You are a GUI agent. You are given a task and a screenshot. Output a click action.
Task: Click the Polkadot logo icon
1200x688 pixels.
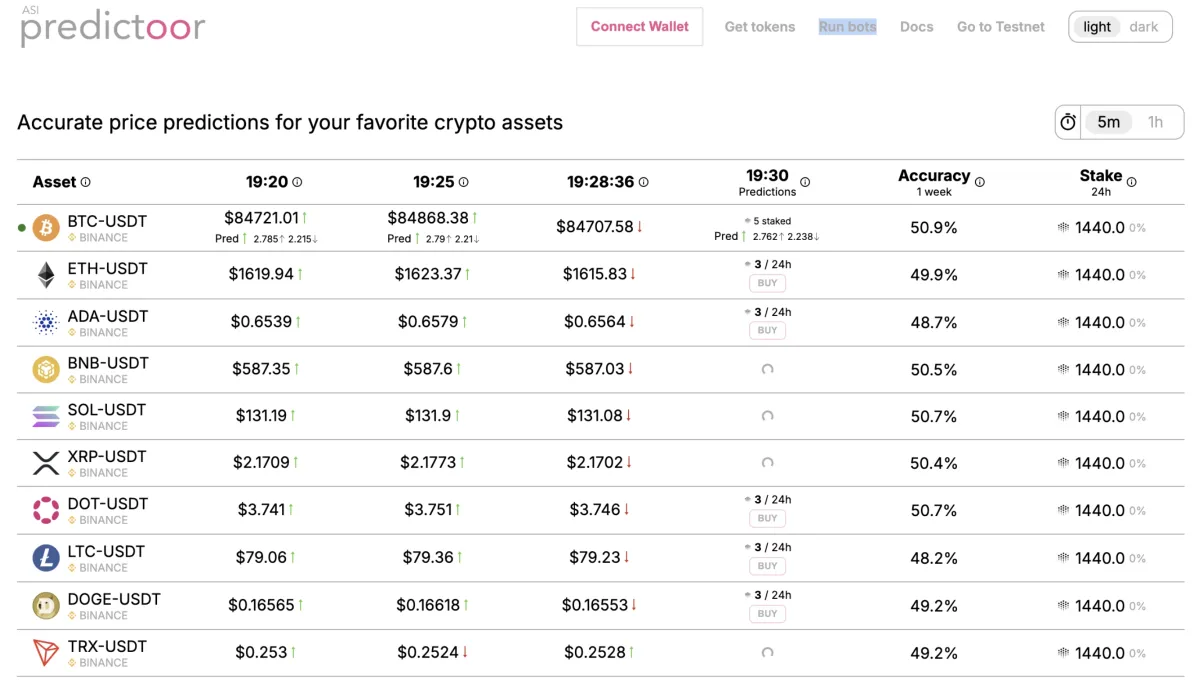pos(46,511)
